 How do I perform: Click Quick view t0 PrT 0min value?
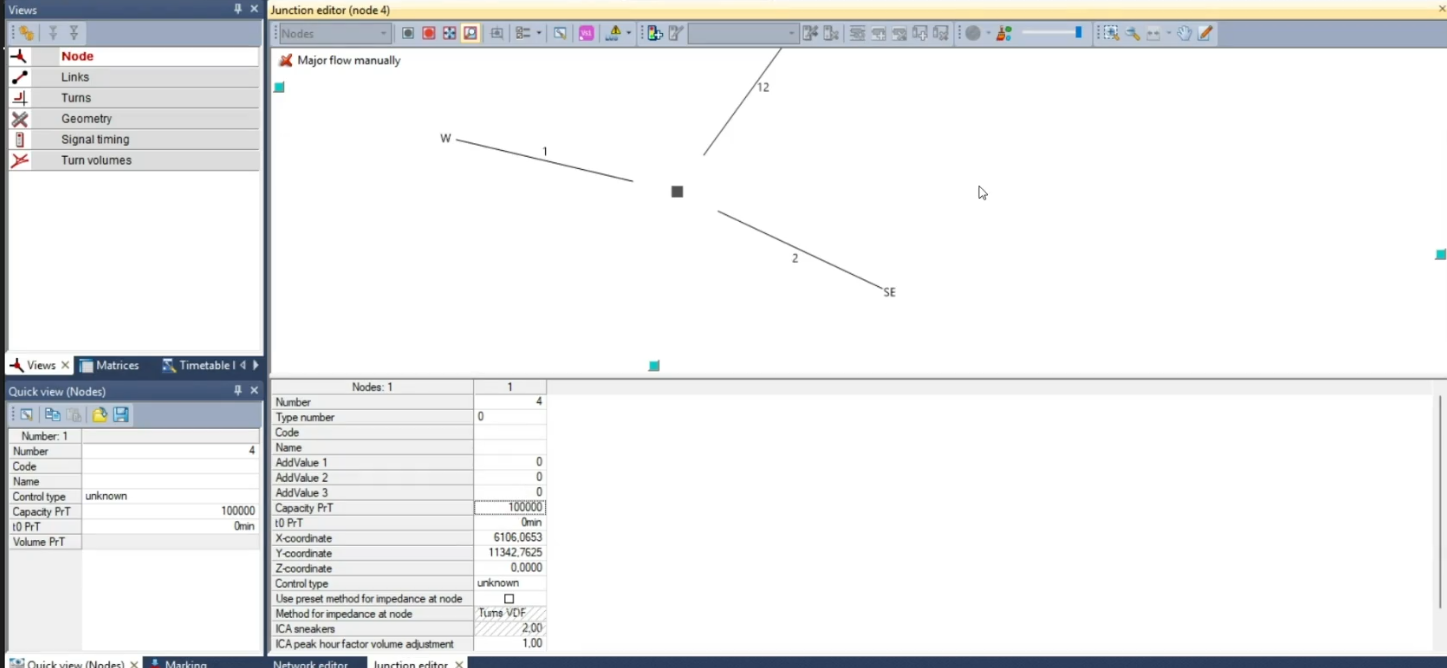170,526
